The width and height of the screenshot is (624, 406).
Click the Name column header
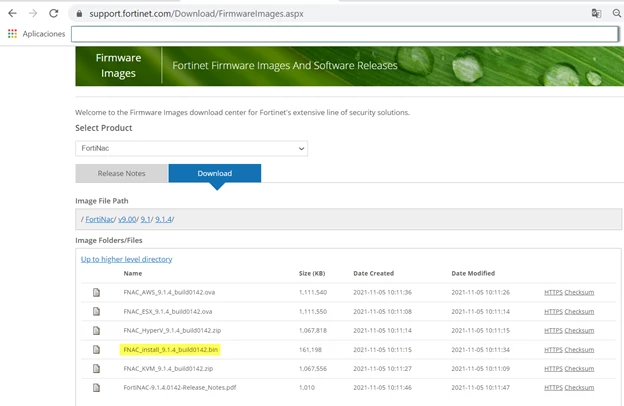(x=133, y=273)
